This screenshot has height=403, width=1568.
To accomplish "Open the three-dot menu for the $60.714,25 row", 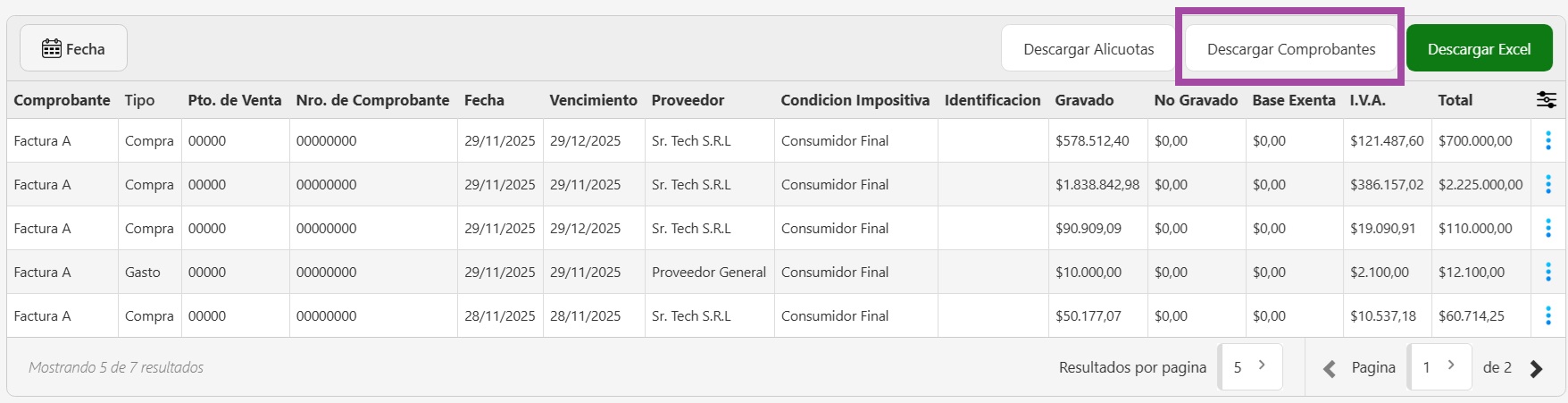I will (x=1547, y=315).
